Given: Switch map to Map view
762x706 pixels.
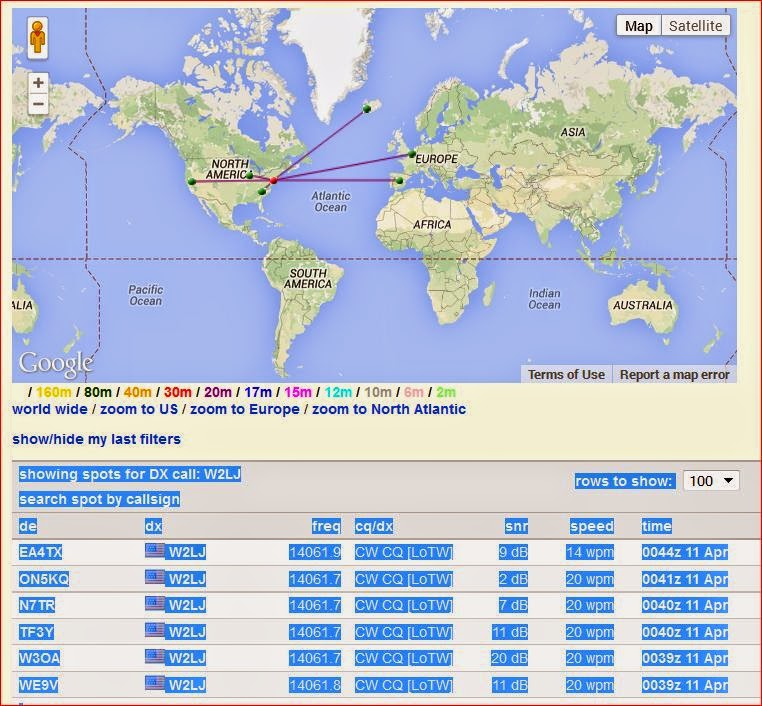Looking at the screenshot, I should point(639,26).
